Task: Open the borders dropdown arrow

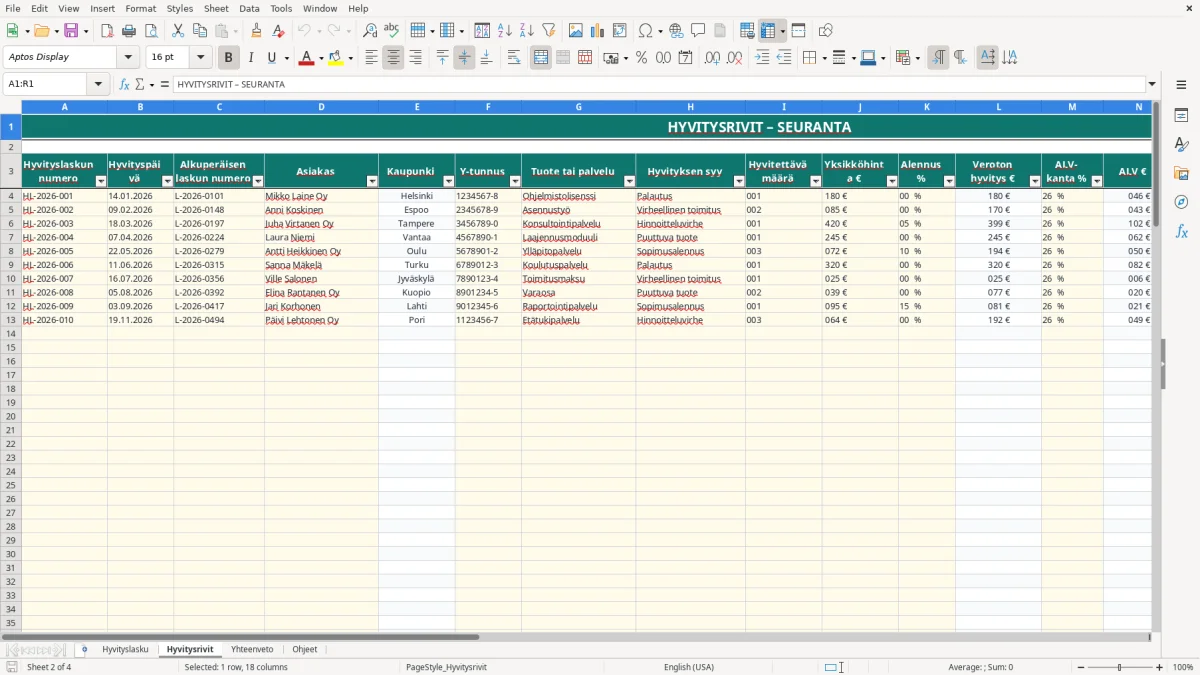Action: [x=823, y=58]
